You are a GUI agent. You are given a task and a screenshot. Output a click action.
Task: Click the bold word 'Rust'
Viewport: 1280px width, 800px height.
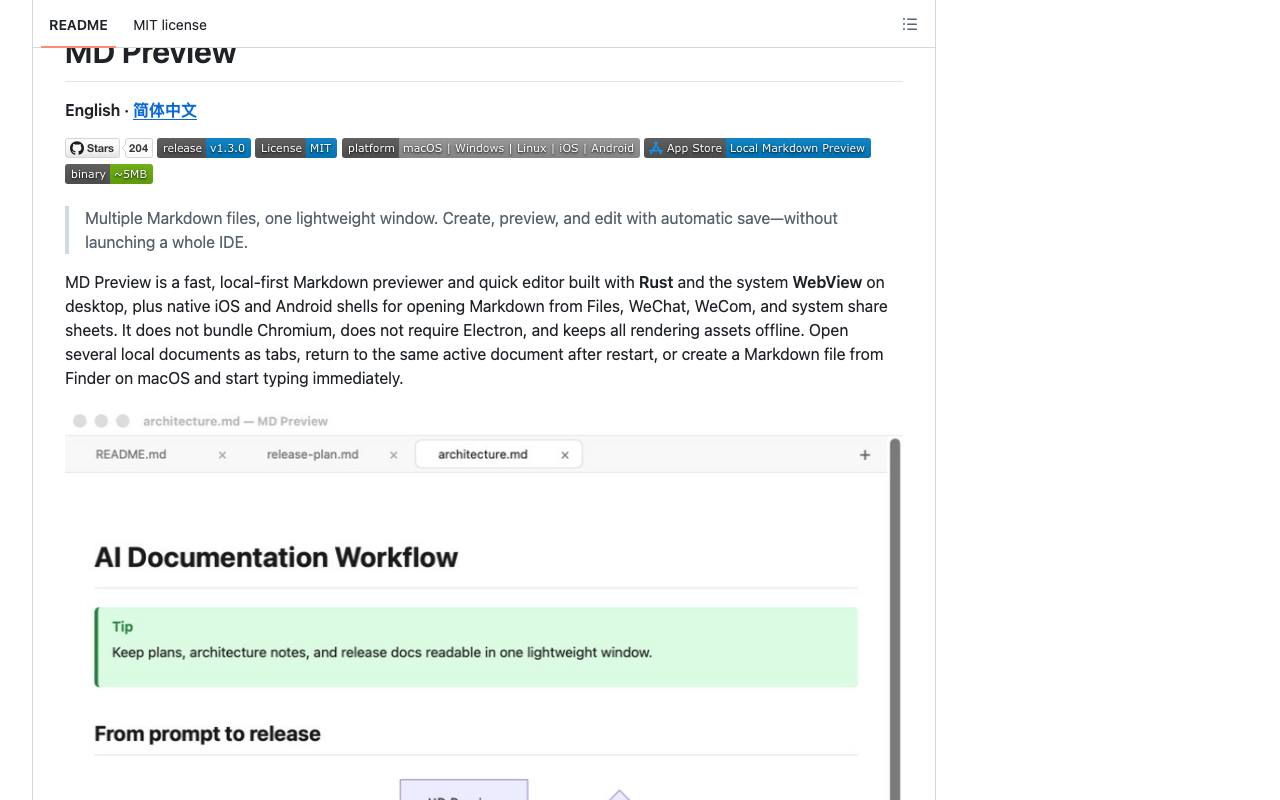[656, 282]
